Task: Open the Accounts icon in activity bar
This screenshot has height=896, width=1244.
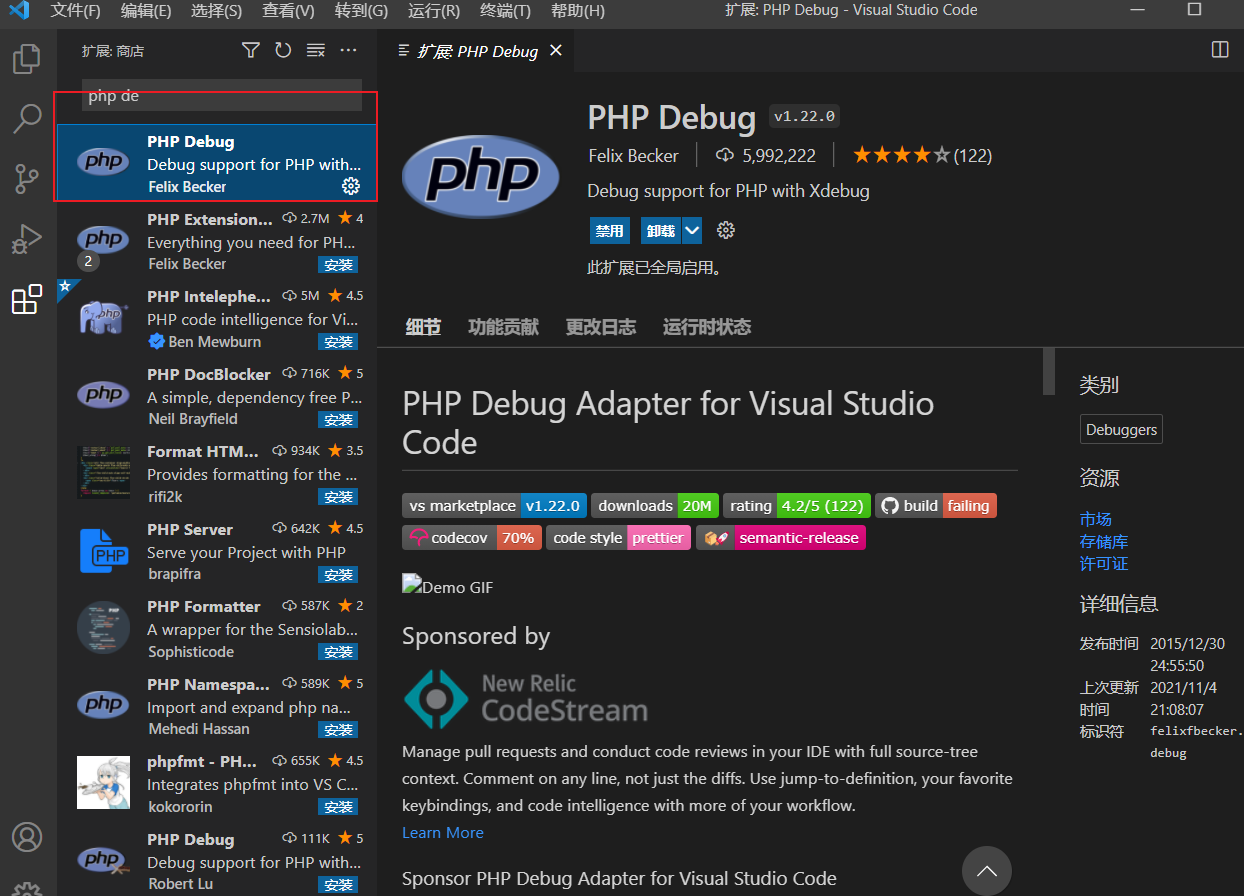Action: (x=27, y=837)
